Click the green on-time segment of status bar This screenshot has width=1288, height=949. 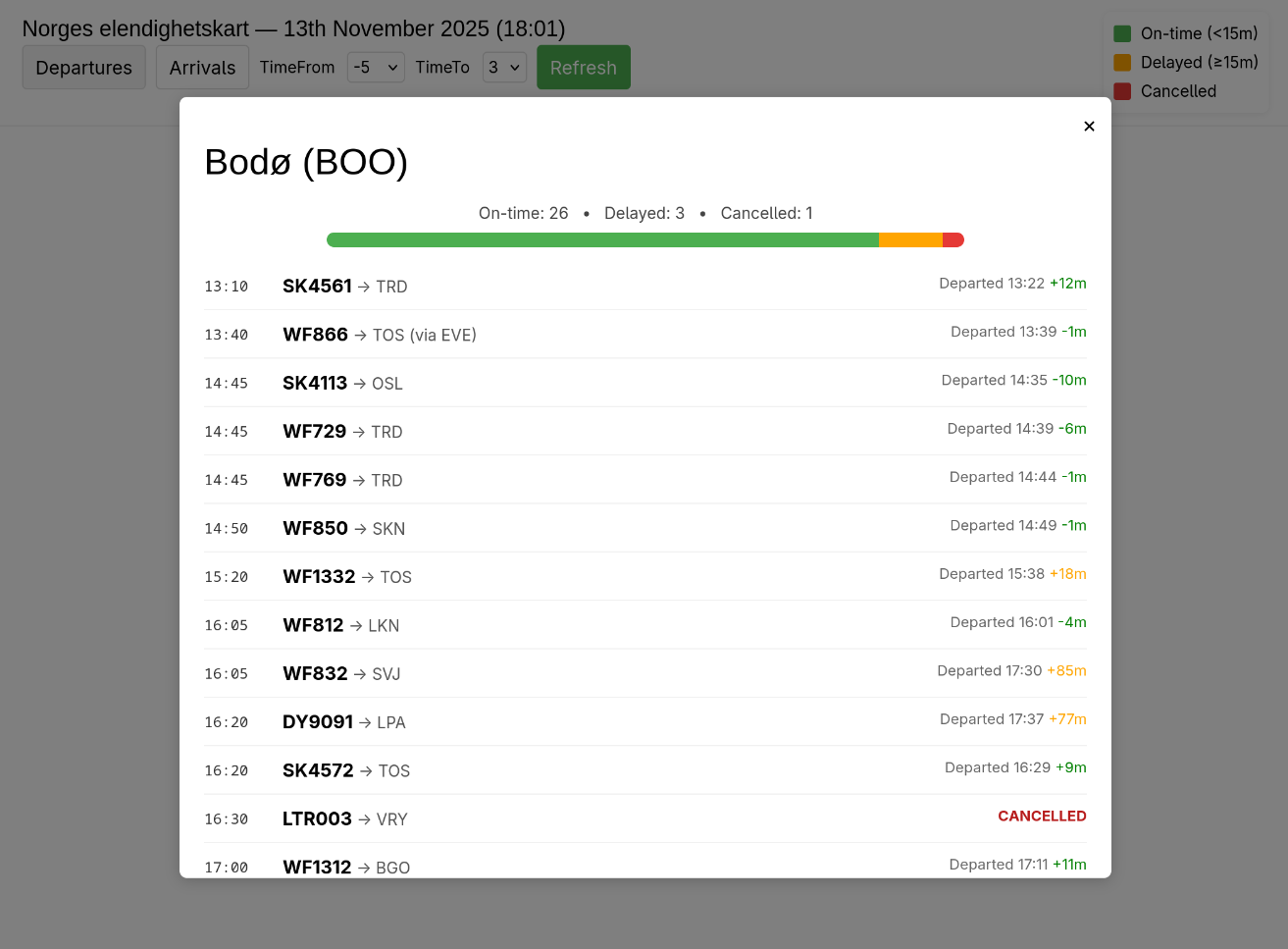[602, 240]
